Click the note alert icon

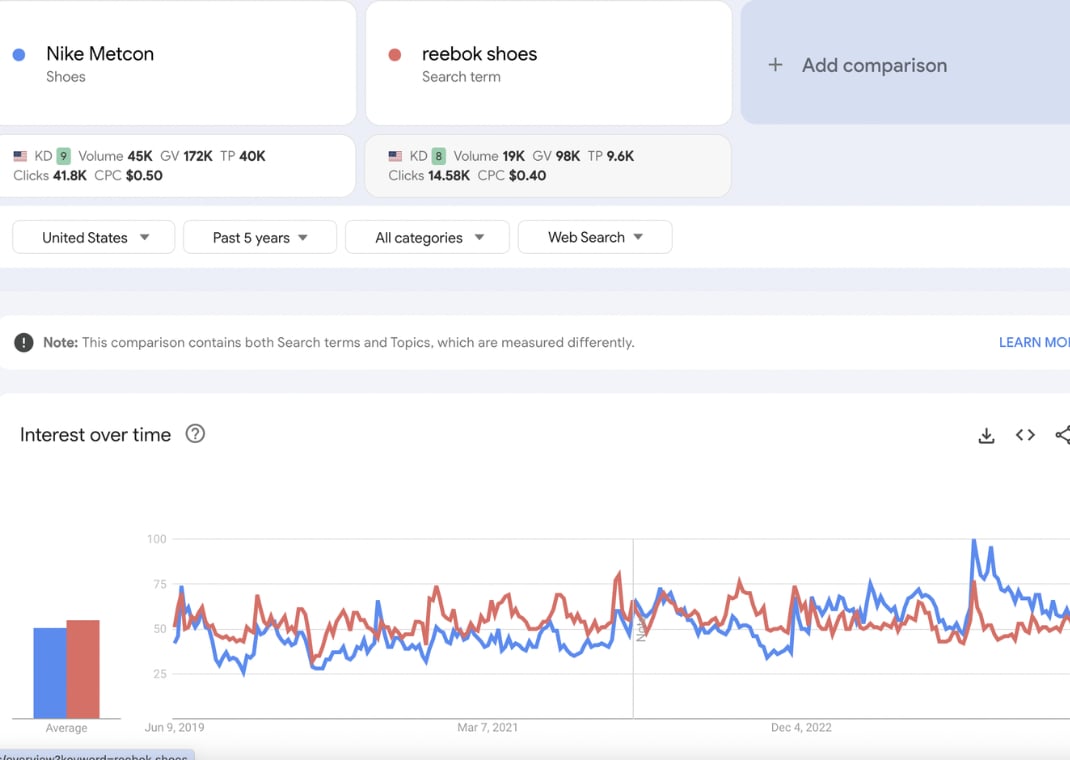click(x=23, y=342)
